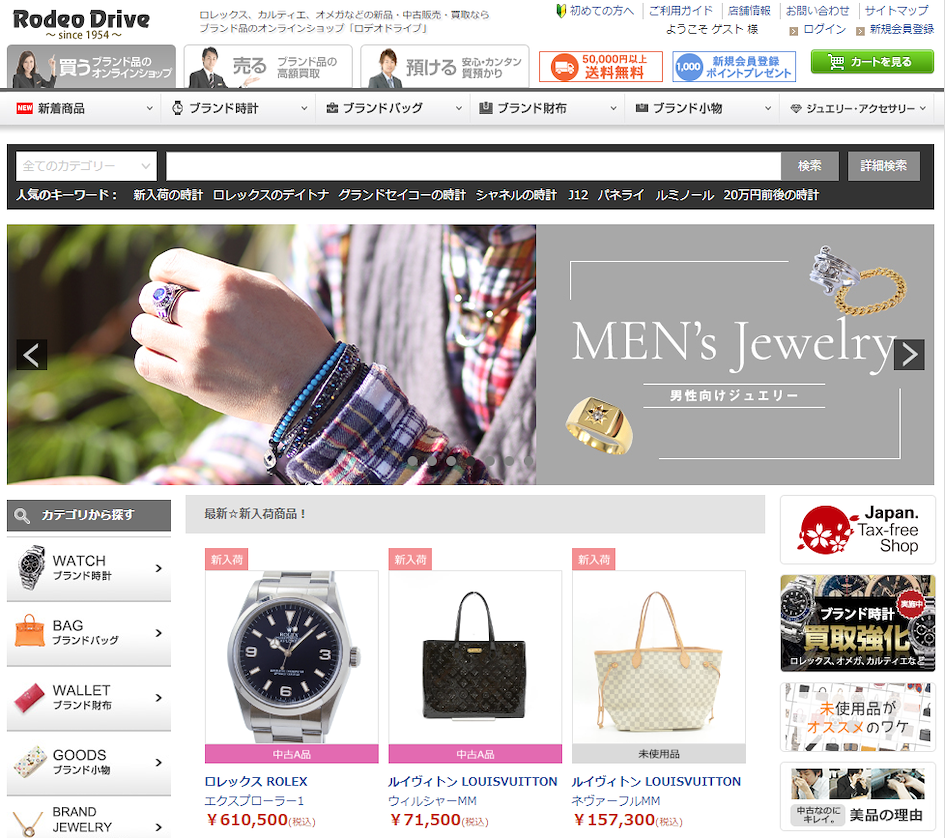The image size is (945, 838).
Task: Click the ブランド時計 買取強化 banner
Action: 858,623
